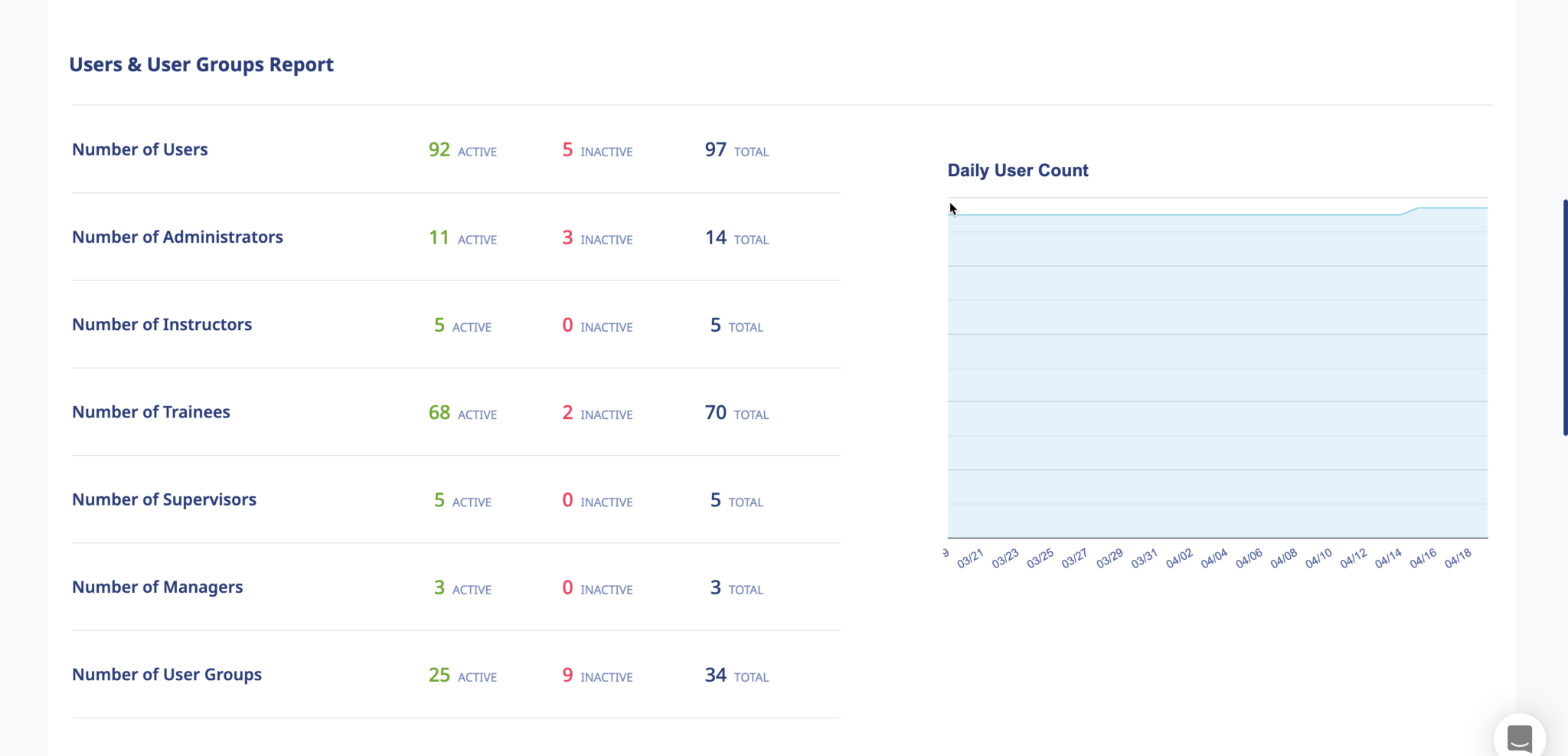Select the Number of Trainees row label
This screenshot has width=1568, height=756.
pyautogui.click(x=151, y=411)
